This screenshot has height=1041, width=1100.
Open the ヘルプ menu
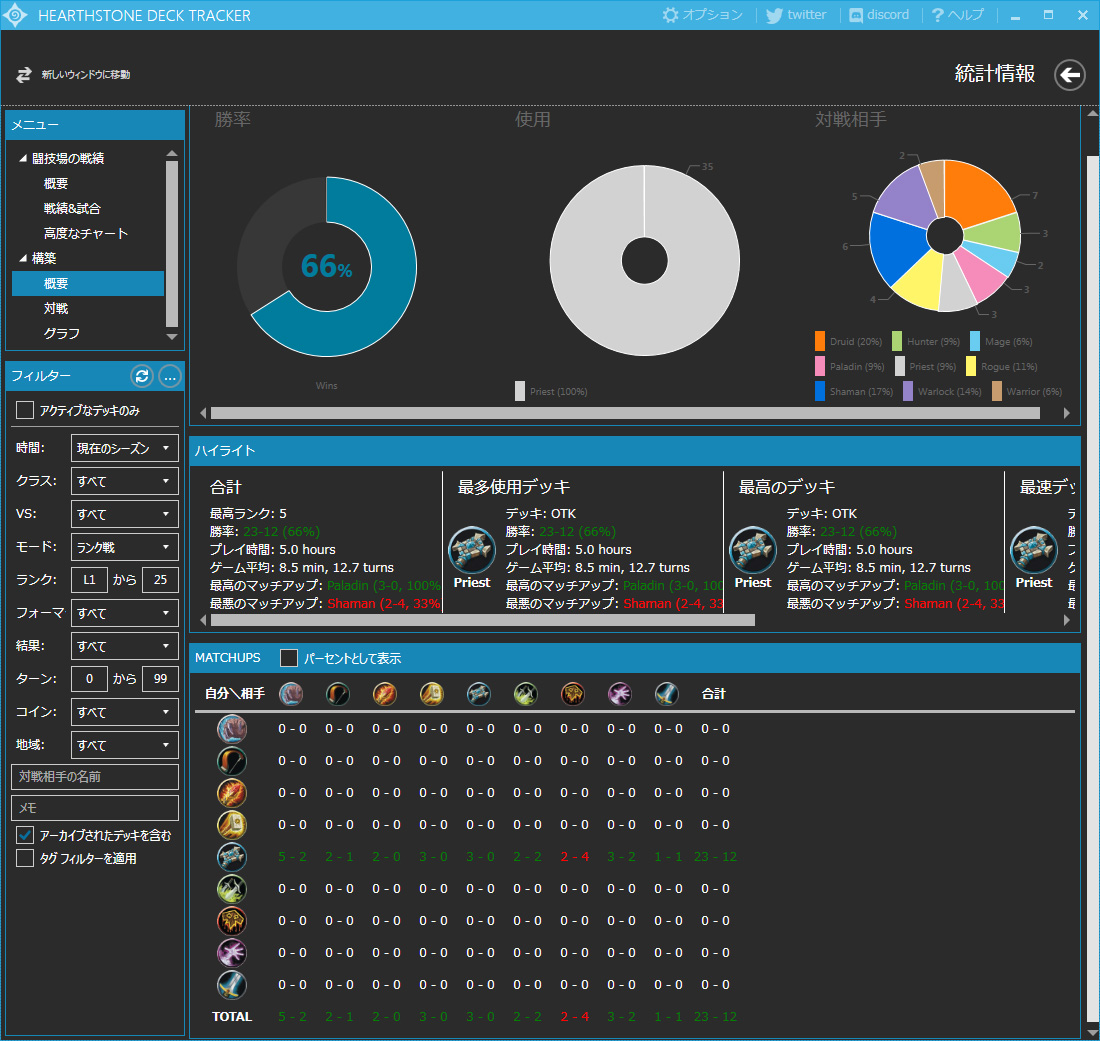pyautogui.click(x=958, y=15)
